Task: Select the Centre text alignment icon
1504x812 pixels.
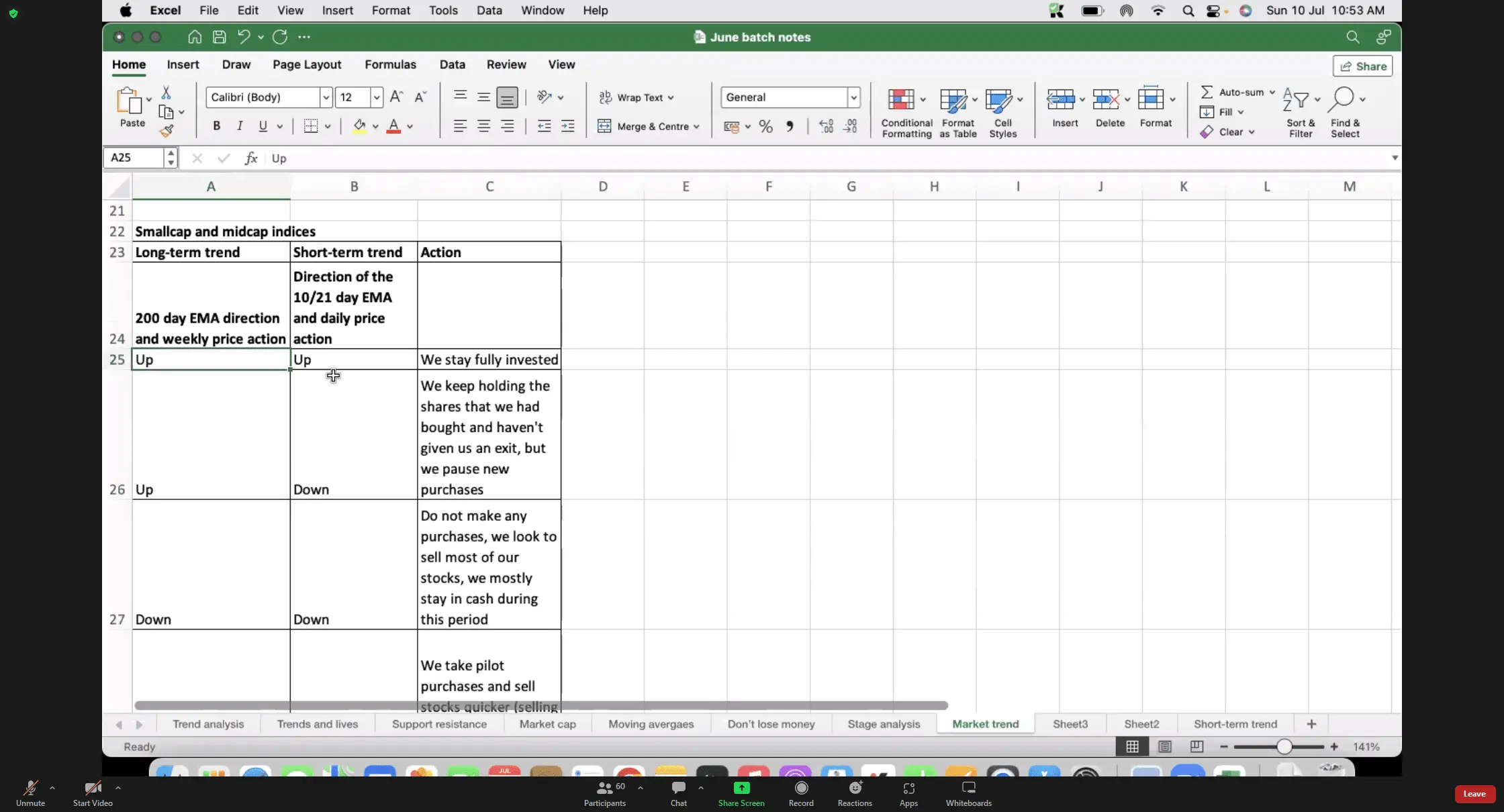Action: point(483,126)
